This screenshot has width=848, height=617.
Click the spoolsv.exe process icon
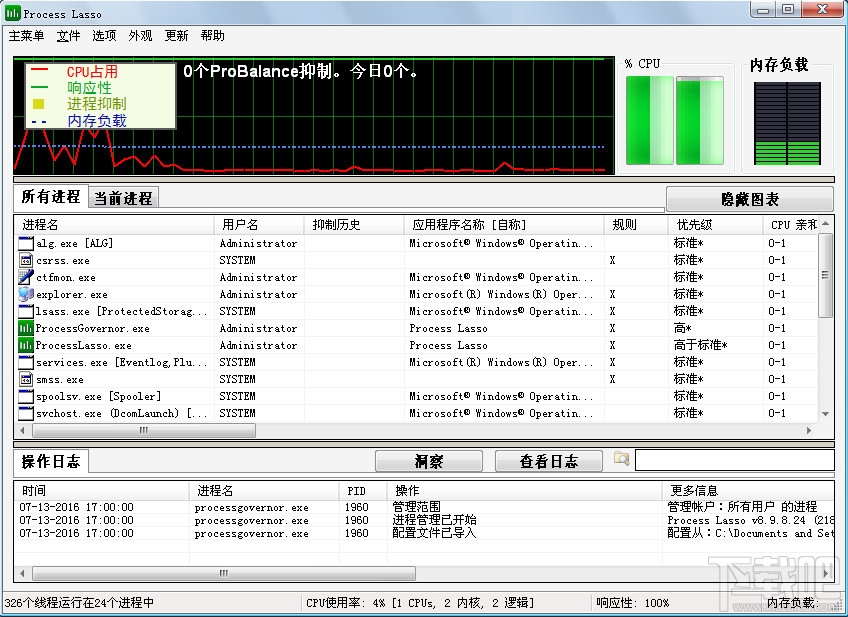[x=25, y=396]
